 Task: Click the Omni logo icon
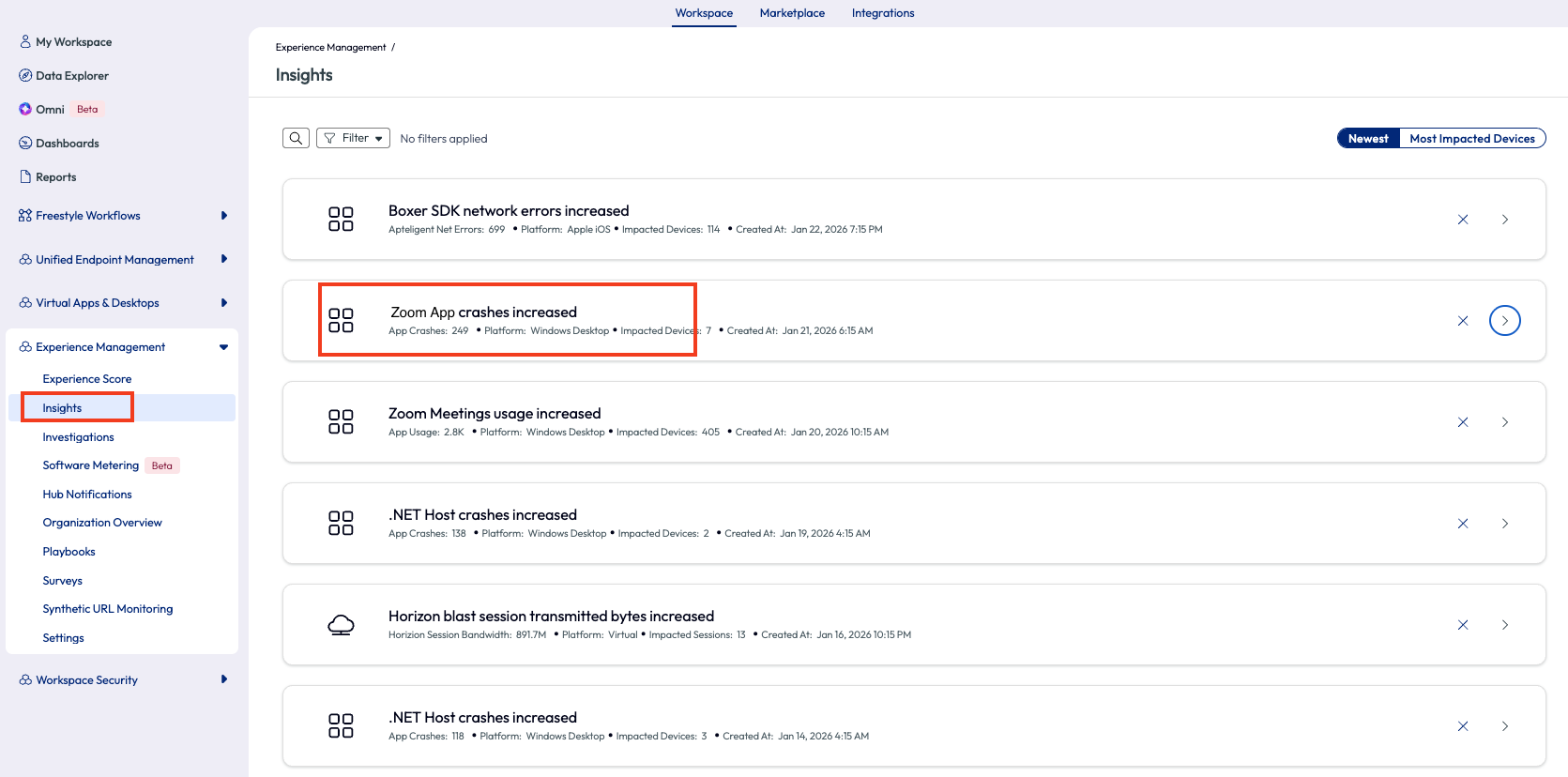tap(25, 109)
